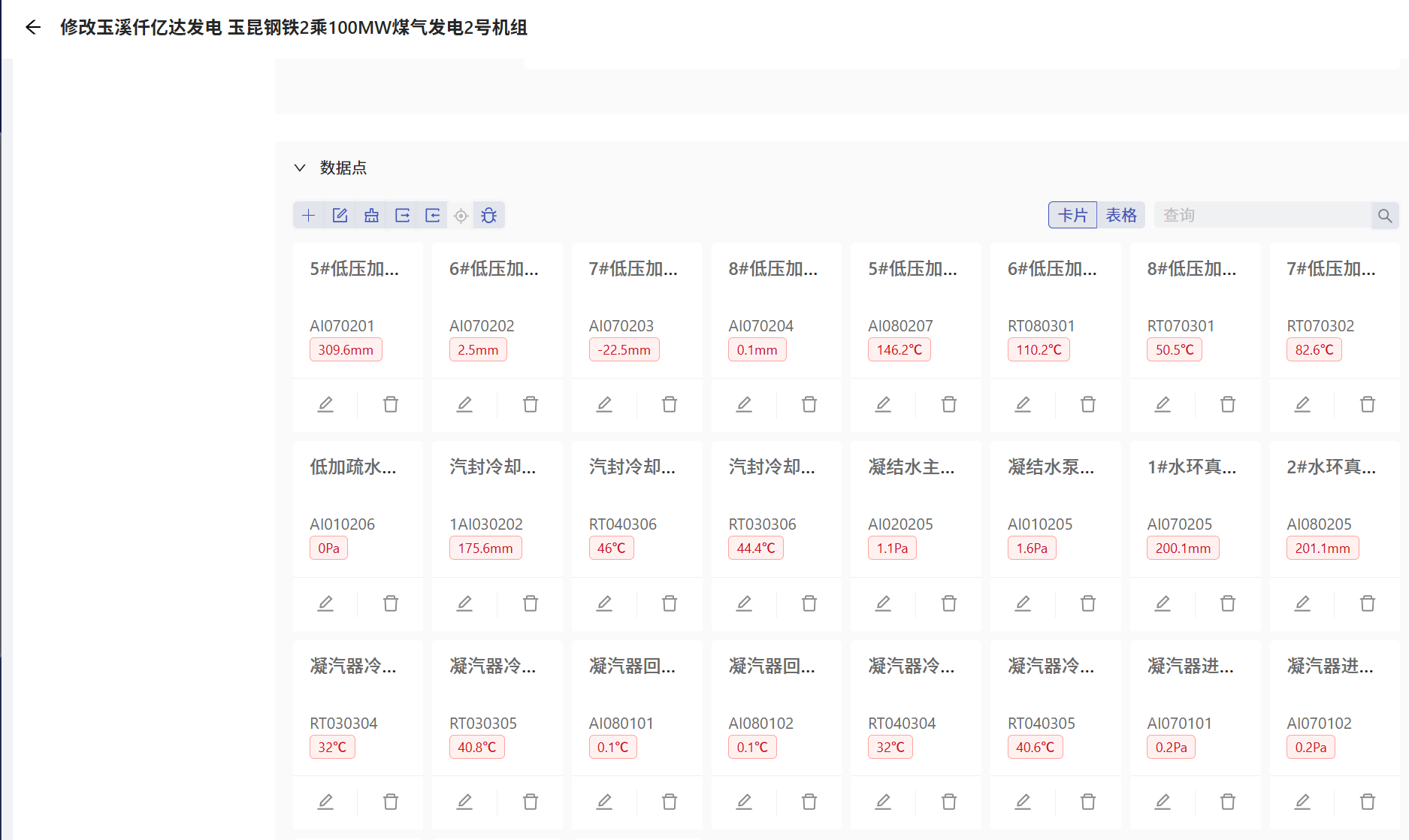
Task: Click the 1.6Pa value tag
Action: [x=1032, y=548]
